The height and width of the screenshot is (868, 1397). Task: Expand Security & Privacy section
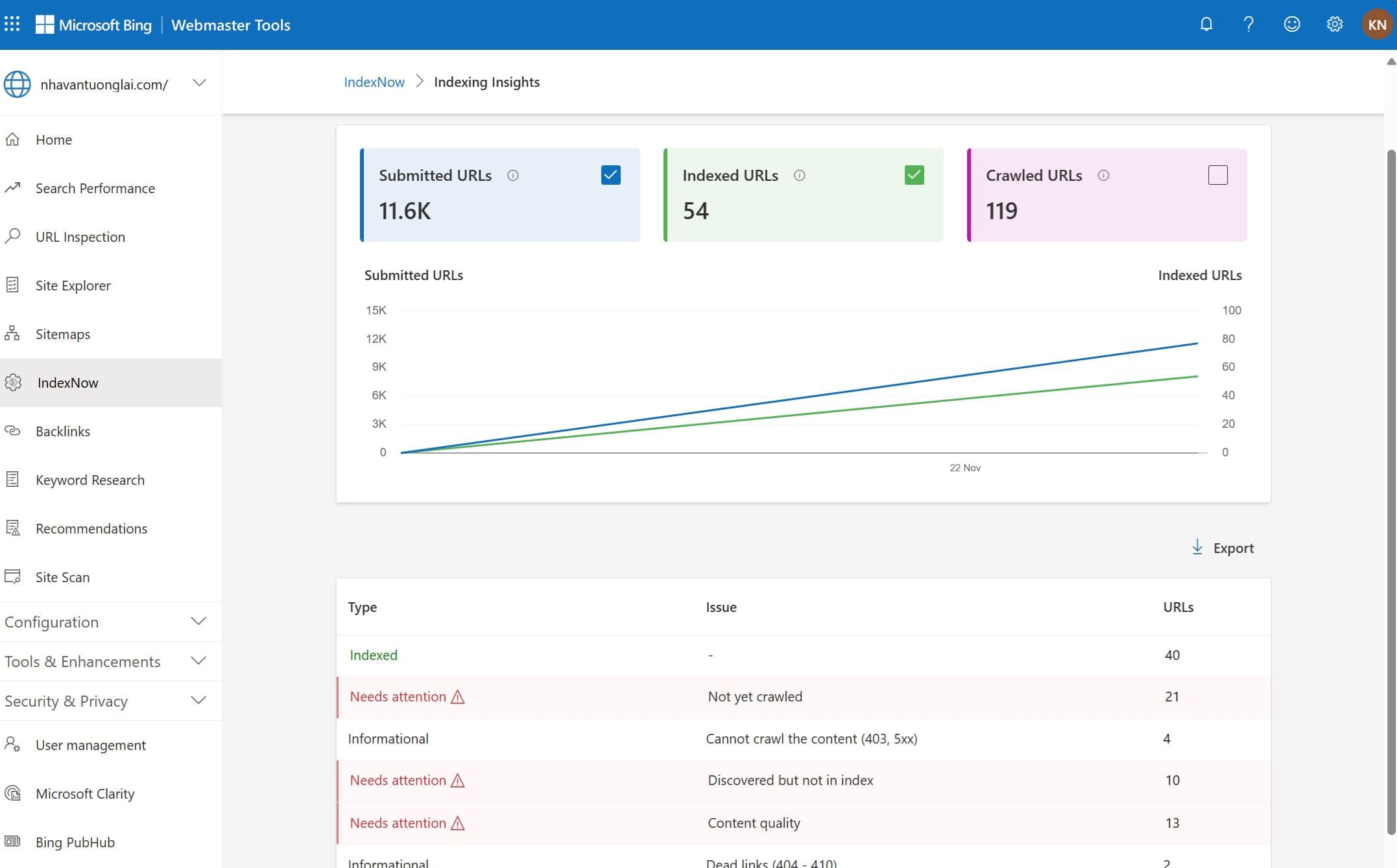click(x=111, y=701)
